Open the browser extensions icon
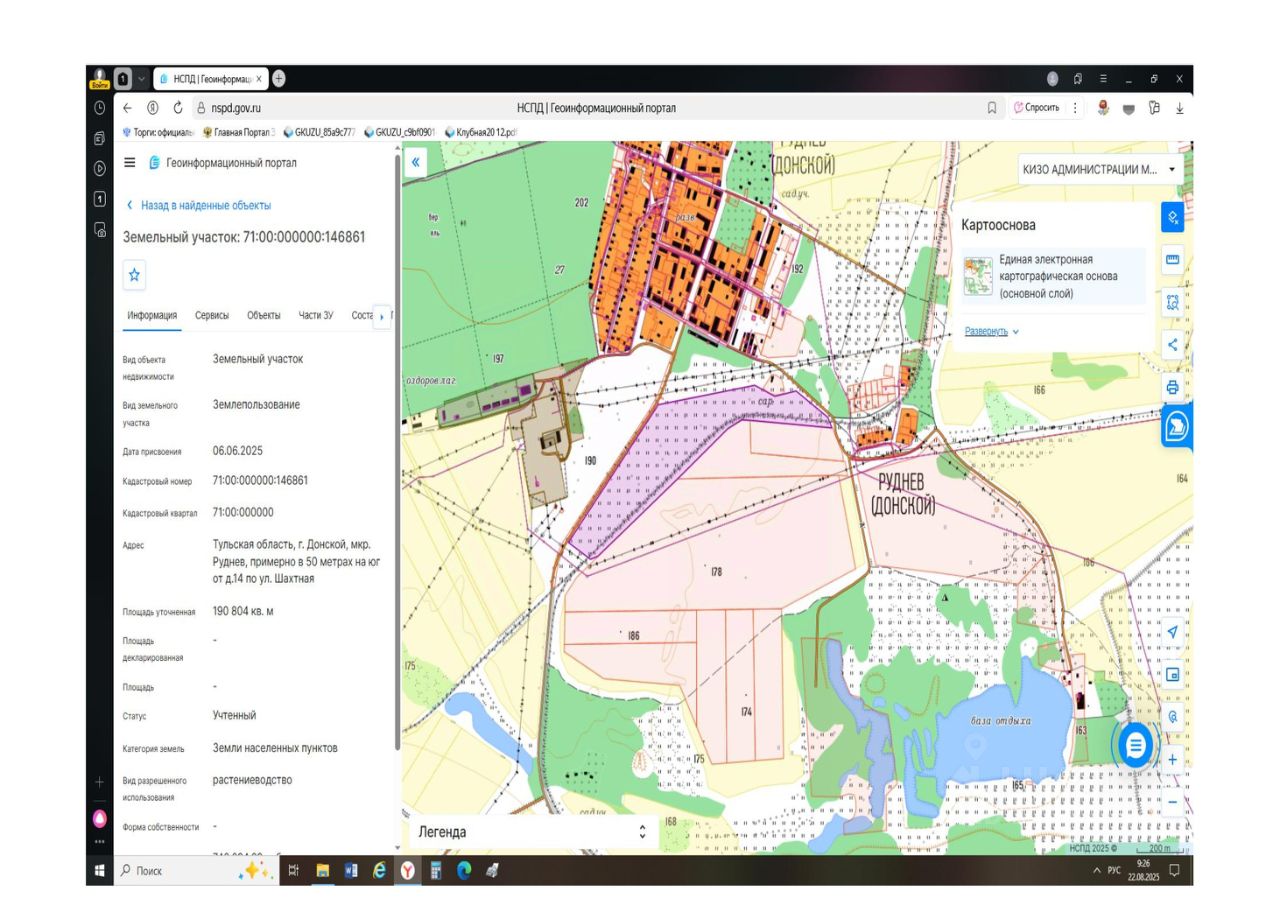1280x905 pixels. pos(1154,108)
